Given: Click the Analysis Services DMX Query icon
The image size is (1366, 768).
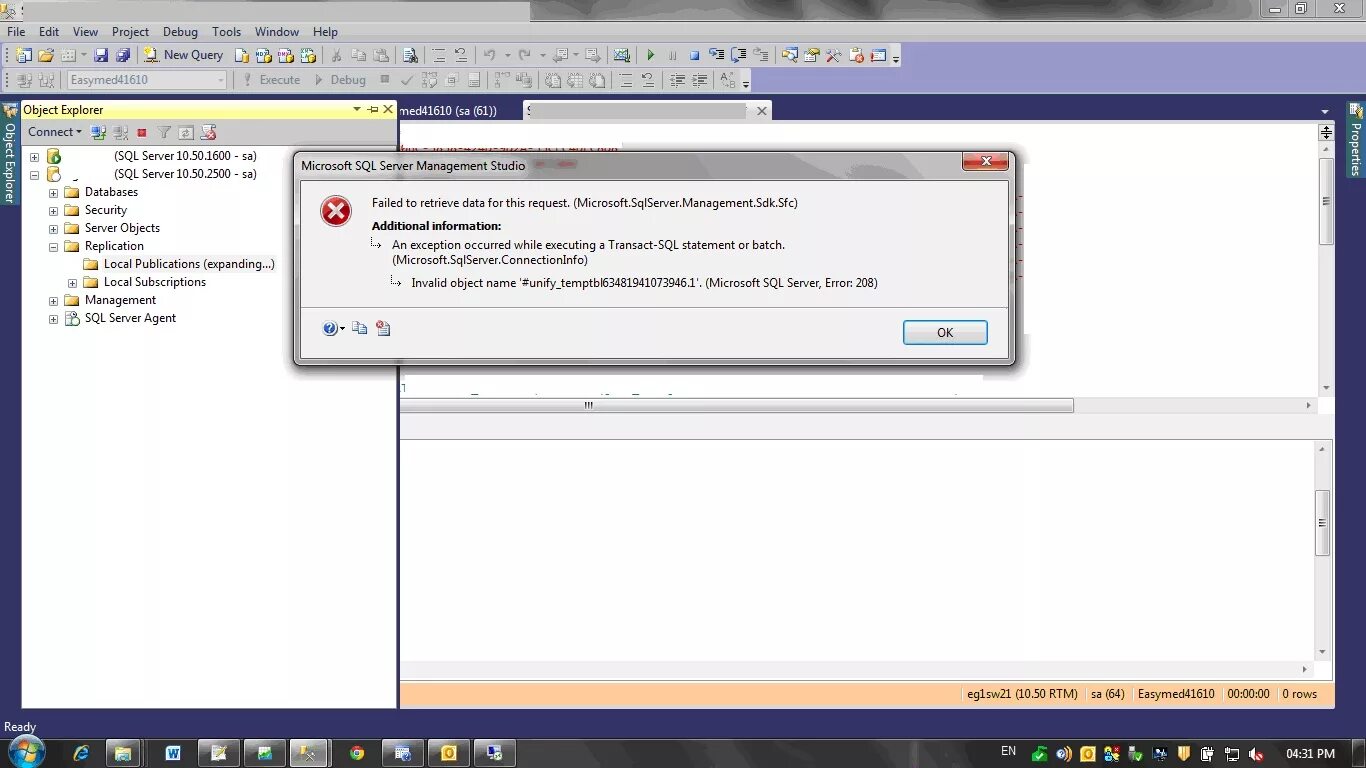Looking at the screenshot, I should pos(286,55).
